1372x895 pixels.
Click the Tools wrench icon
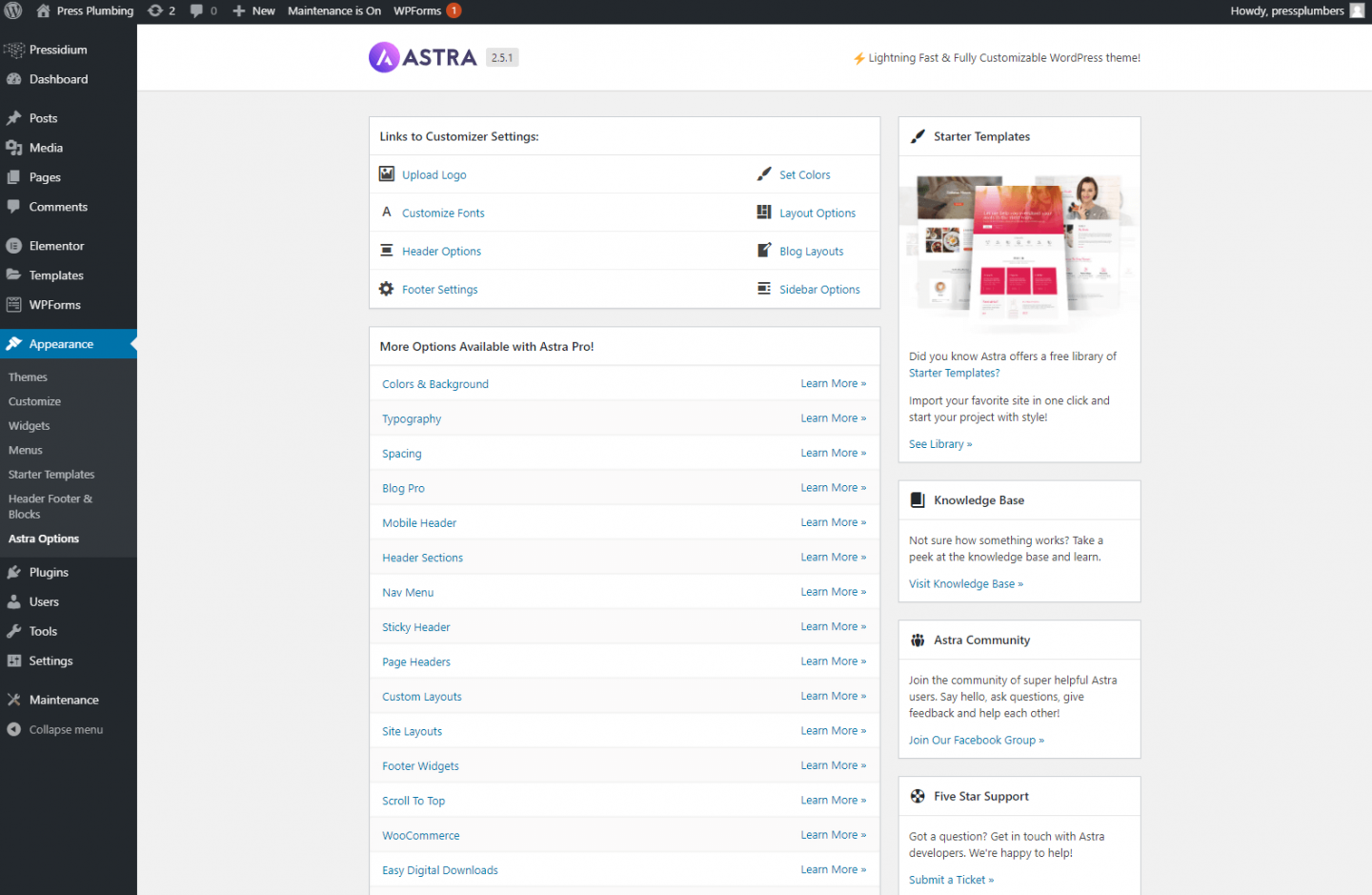14,631
